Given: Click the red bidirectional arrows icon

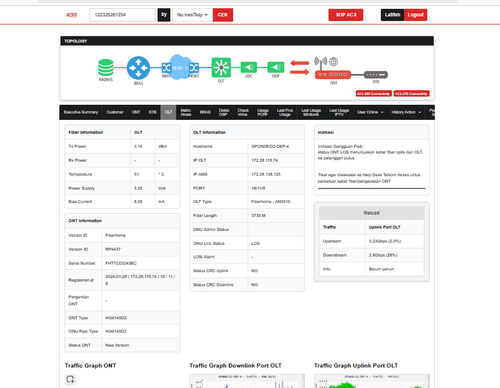Looking at the screenshot, I should [x=300, y=67].
